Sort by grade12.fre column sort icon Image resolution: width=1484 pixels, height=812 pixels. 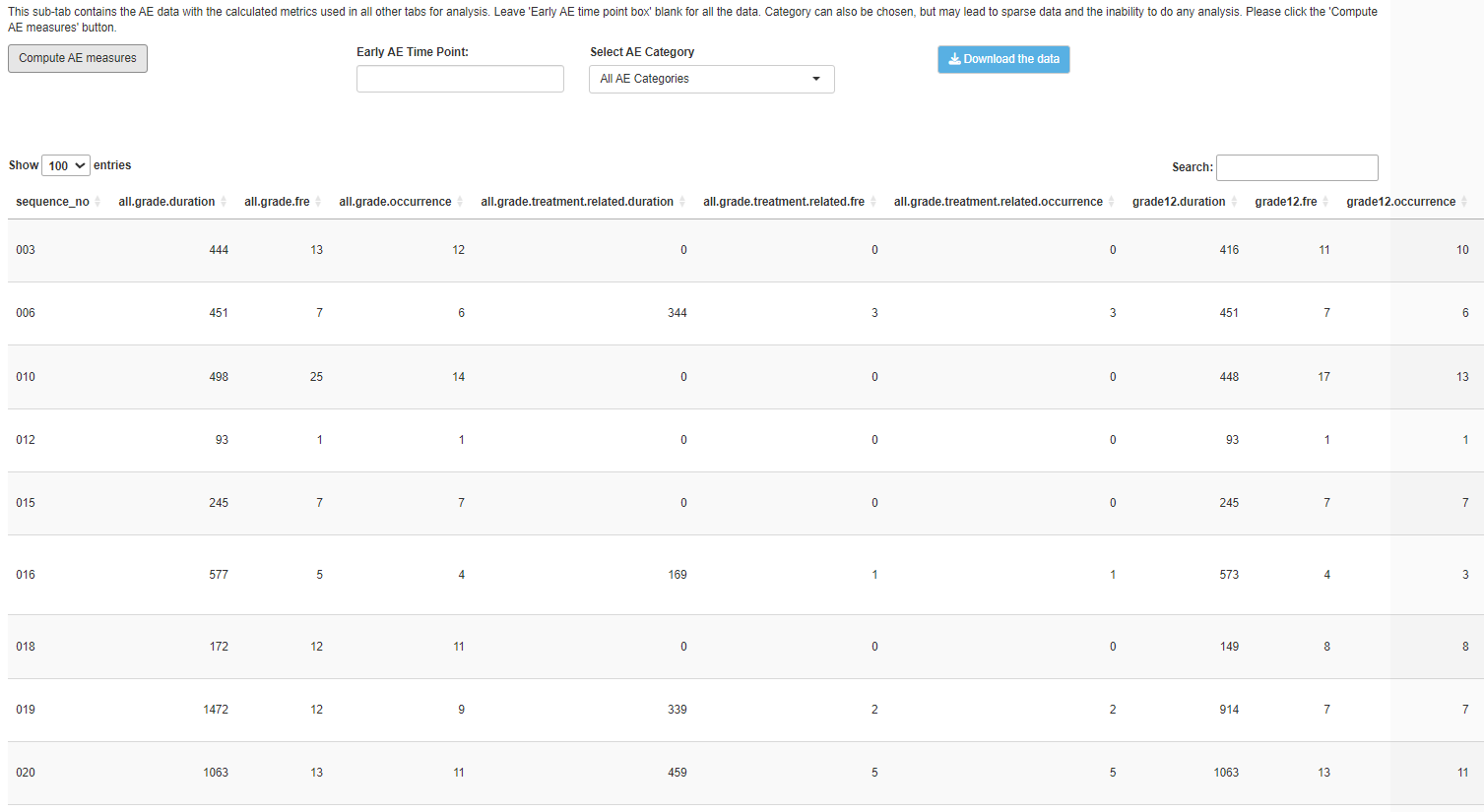(x=1325, y=202)
